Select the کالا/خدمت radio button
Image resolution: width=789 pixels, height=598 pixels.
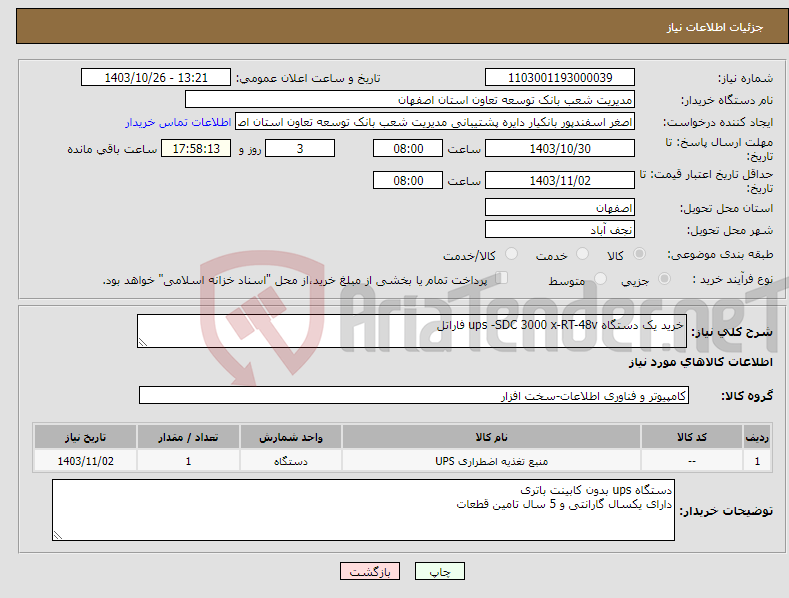pyautogui.click(x=511, y=254)
